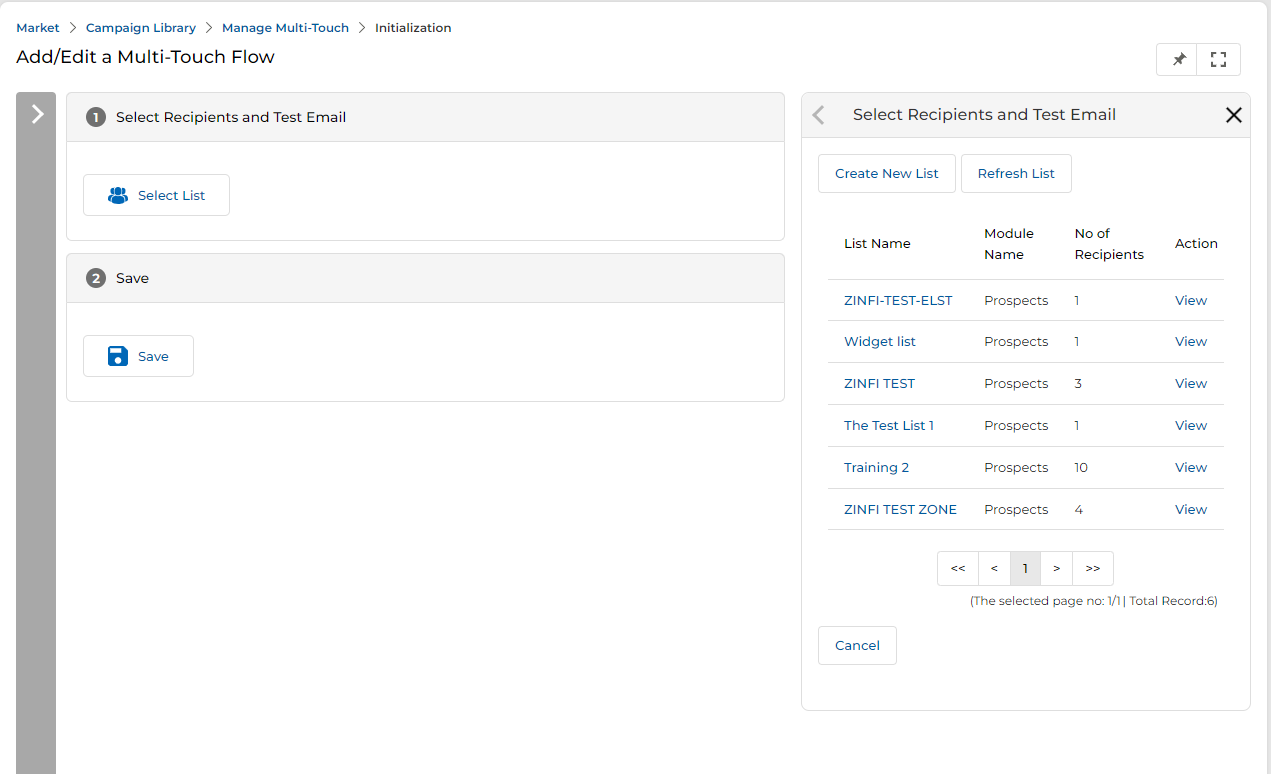Image resolution: width=1271 pixels, height=774 pixels.
Task: Click the List Name column header
Action: 877,243
